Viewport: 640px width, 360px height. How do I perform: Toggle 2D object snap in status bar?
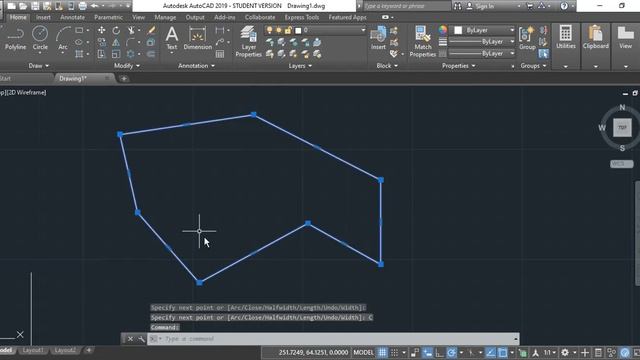pyautogui.click(x=503, y=352)
